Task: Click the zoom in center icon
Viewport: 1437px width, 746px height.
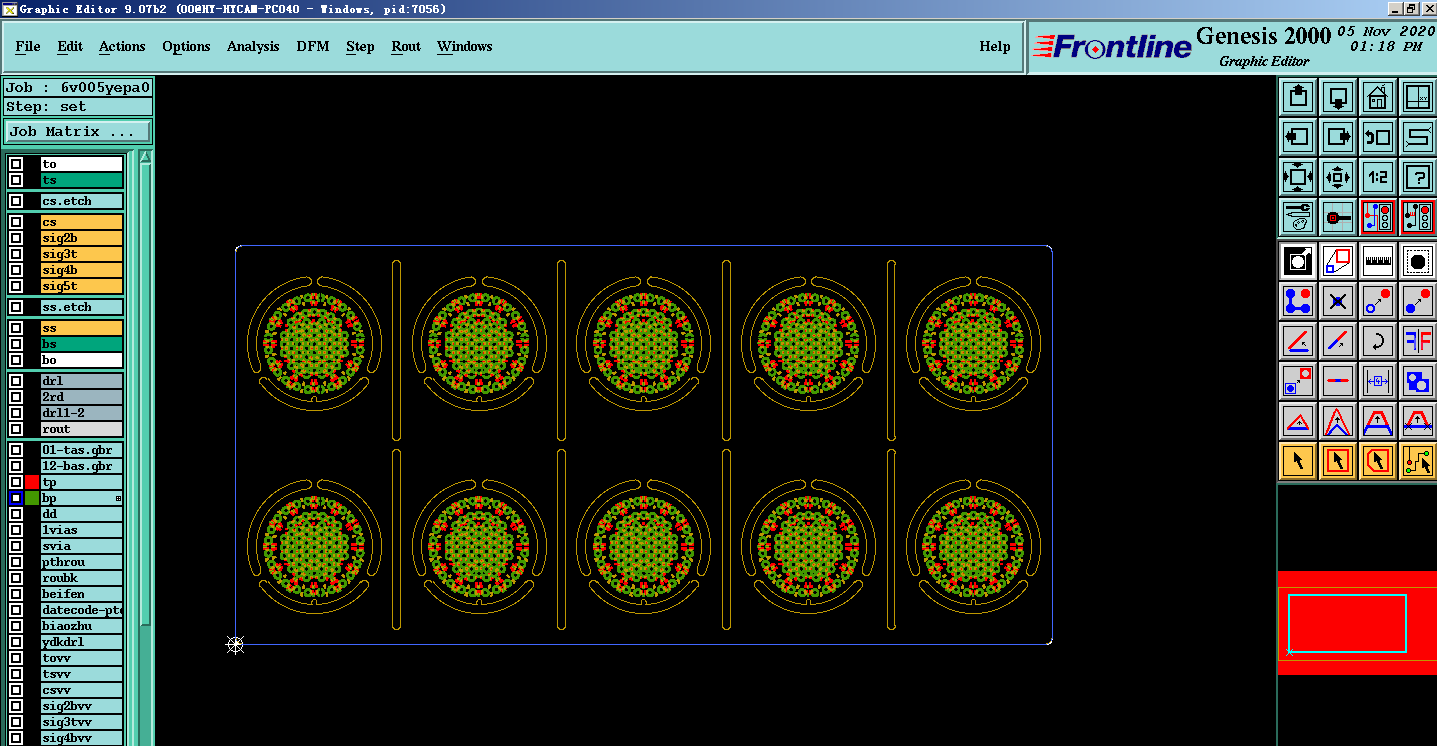Action: (1338, 177)
